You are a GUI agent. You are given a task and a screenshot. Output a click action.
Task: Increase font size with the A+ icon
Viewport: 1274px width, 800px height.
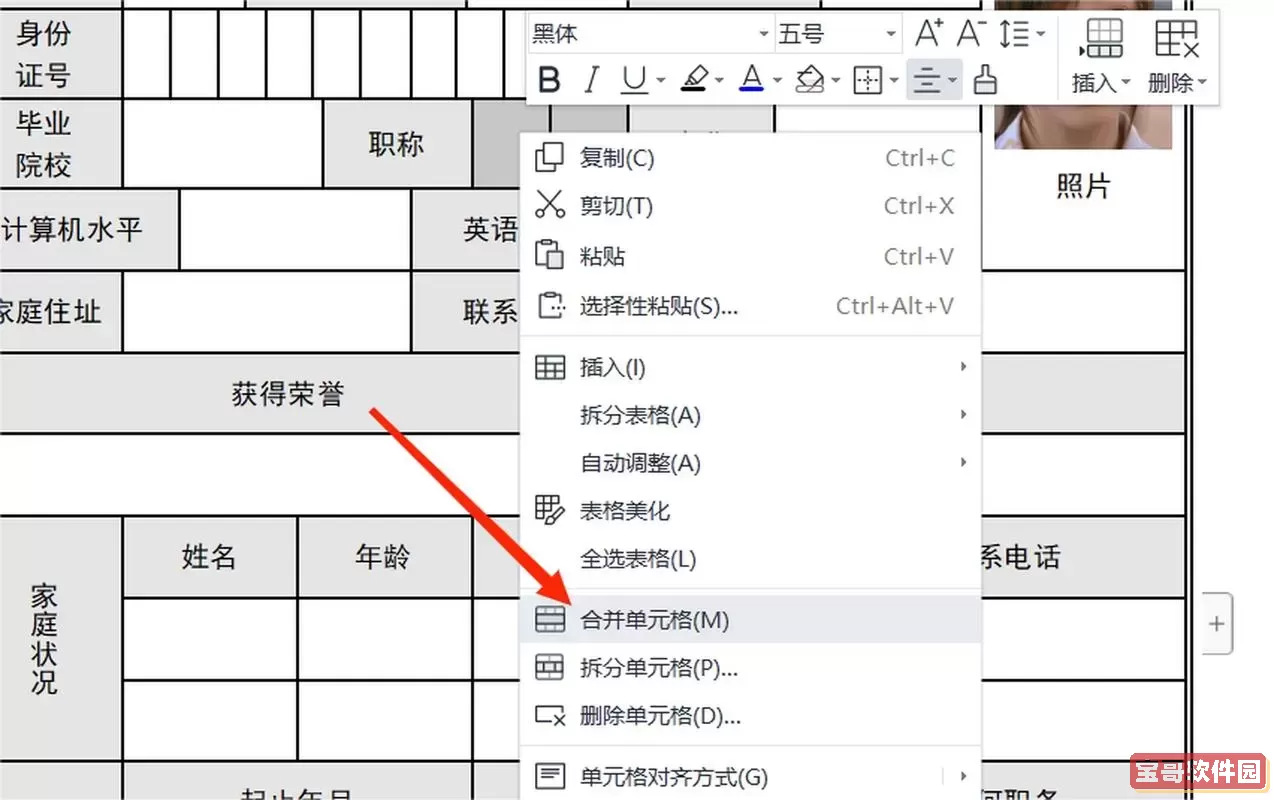927,33
